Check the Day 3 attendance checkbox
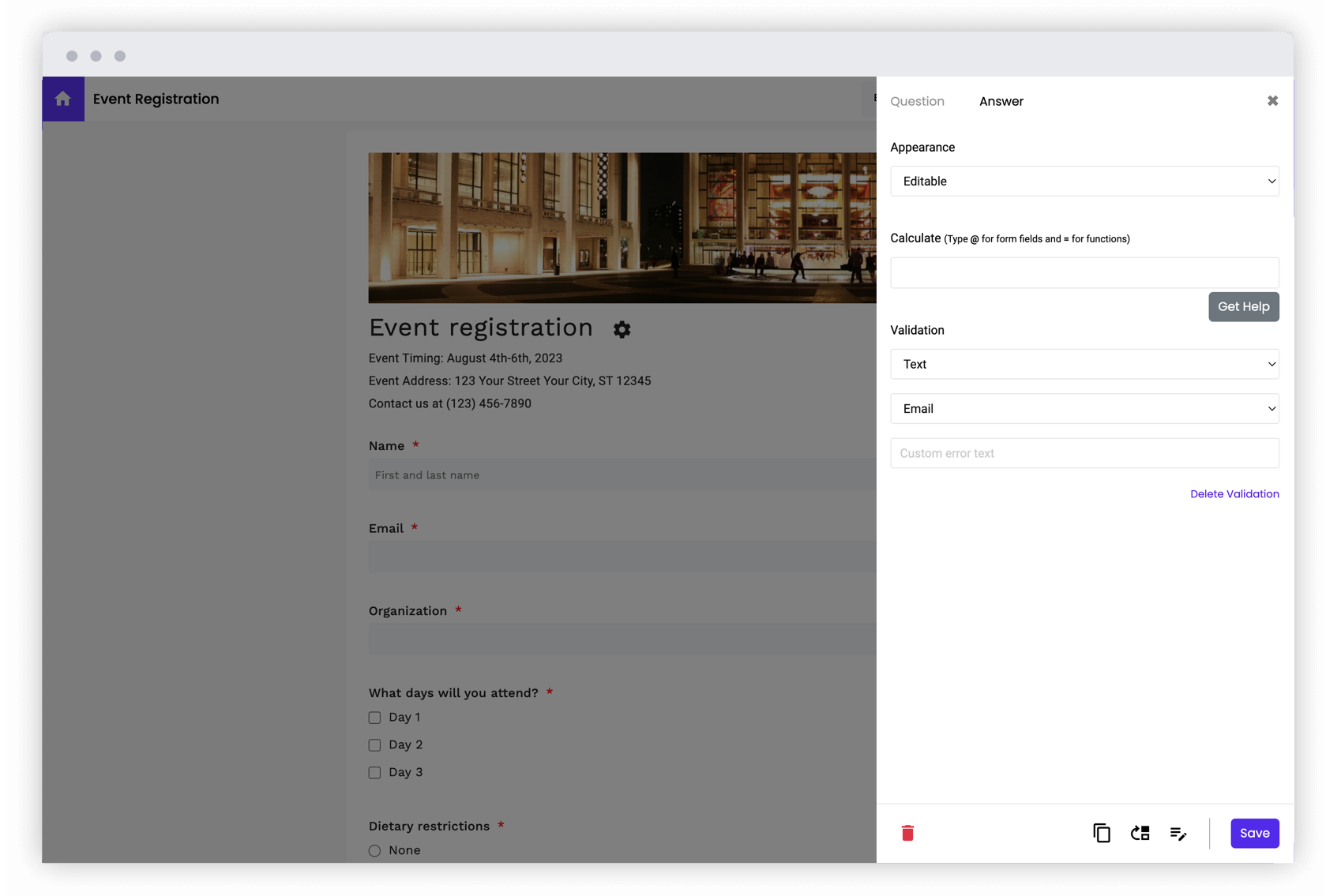The height and width of the screenshot is (896, 1326). point(374,772)
